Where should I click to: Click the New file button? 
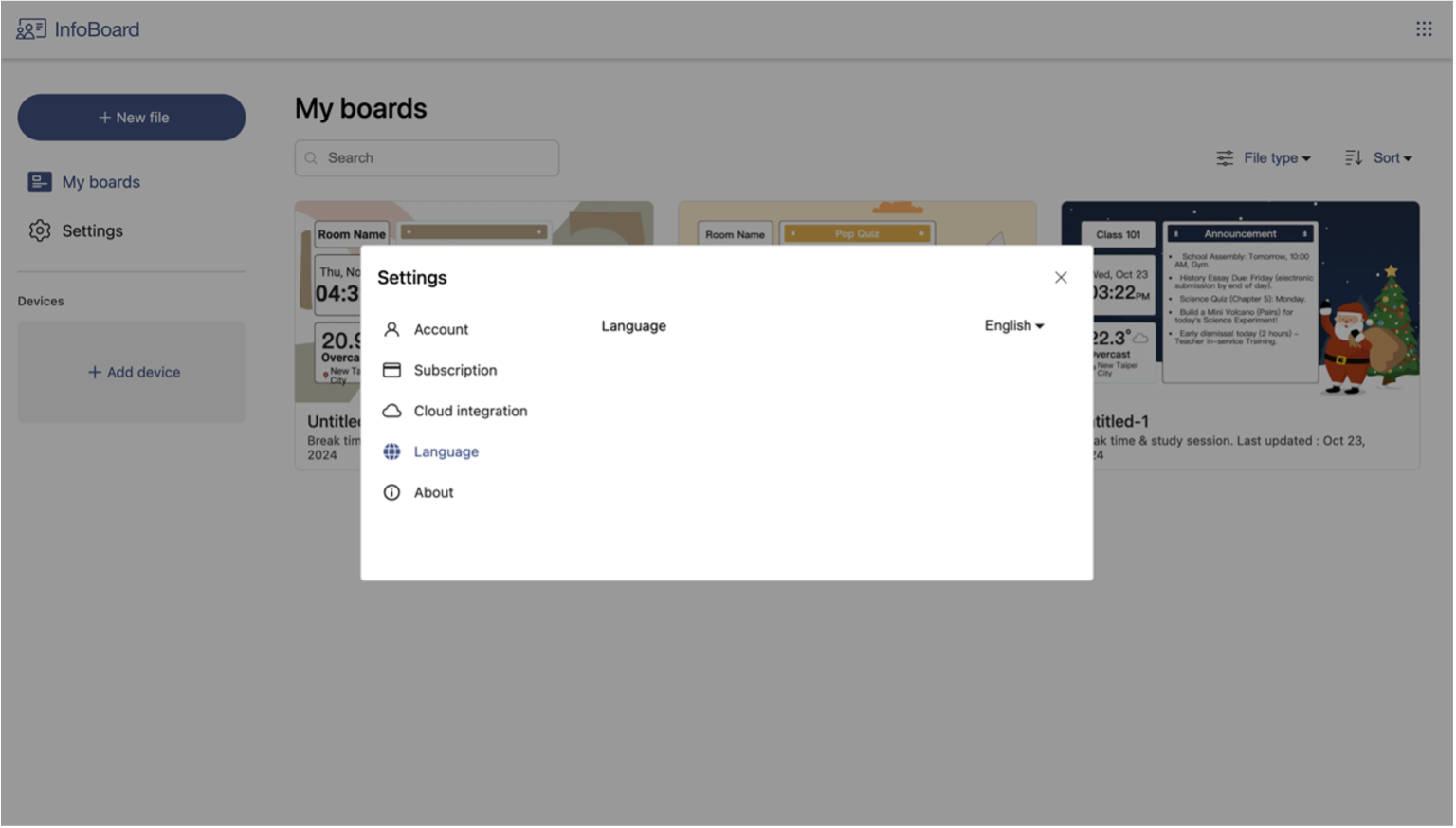click(x=132, y=118)
